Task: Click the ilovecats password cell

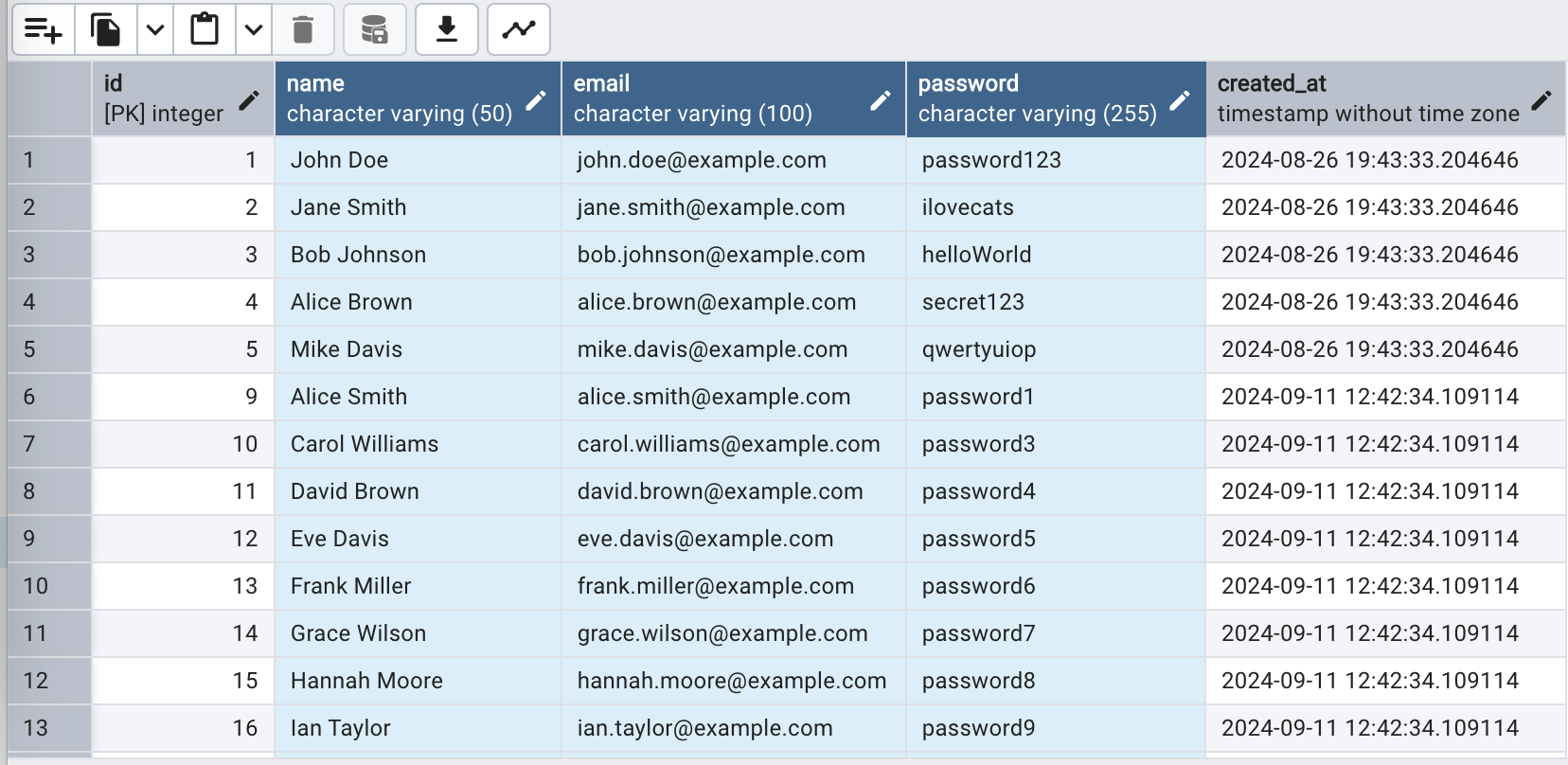Action: 1055,207
